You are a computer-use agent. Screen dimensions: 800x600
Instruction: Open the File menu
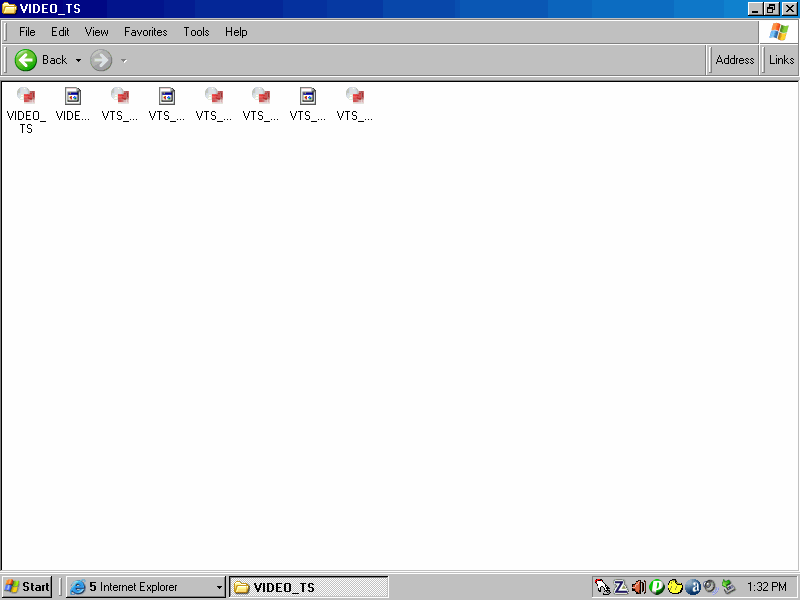(x=27, y=32)
